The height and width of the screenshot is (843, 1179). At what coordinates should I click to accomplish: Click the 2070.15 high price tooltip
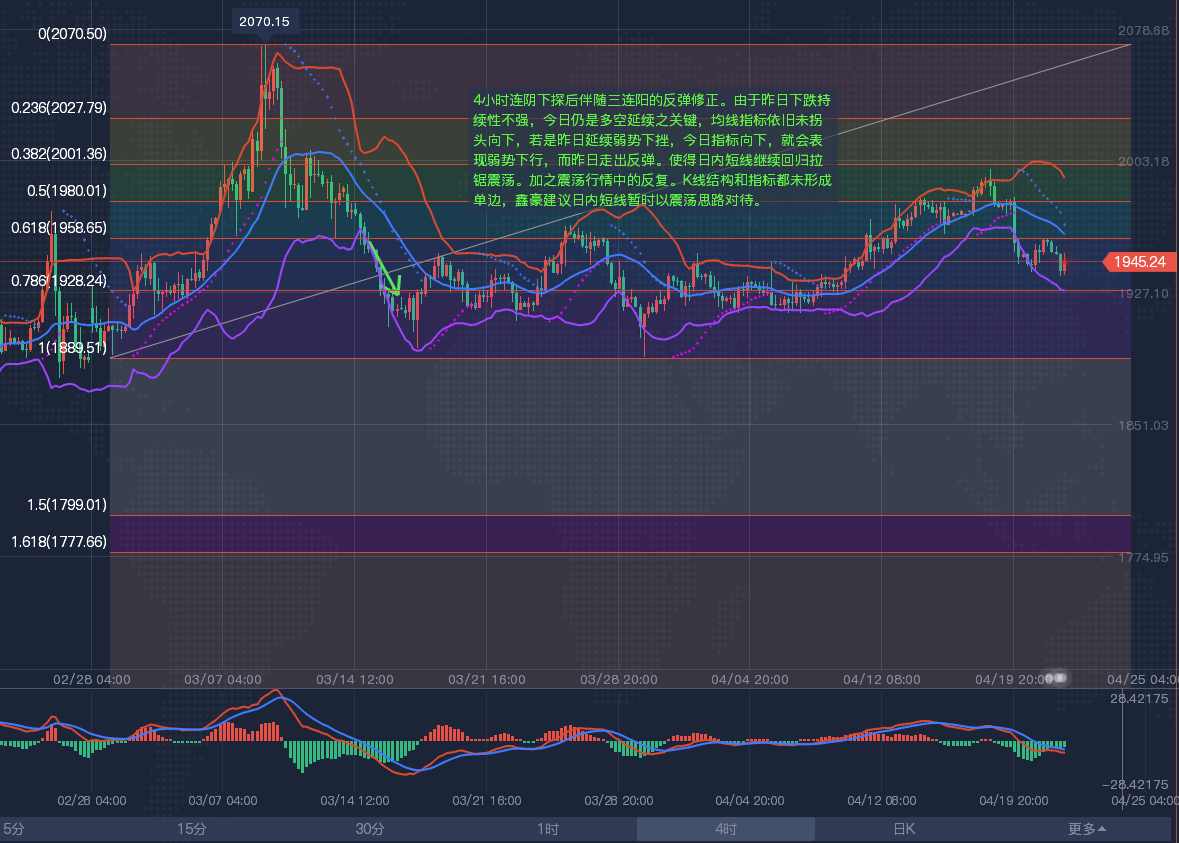click(x=265, y=20)
